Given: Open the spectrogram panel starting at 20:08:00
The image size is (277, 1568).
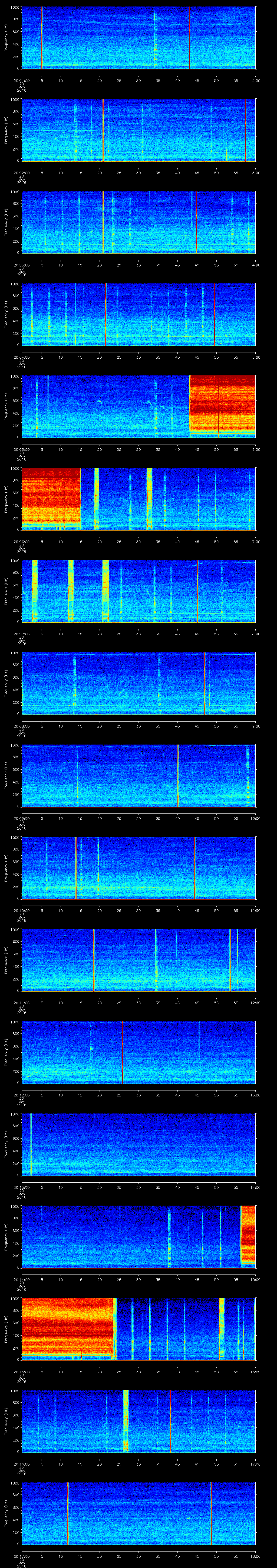Looking at the screenshot, I should [x=139, y=683].
